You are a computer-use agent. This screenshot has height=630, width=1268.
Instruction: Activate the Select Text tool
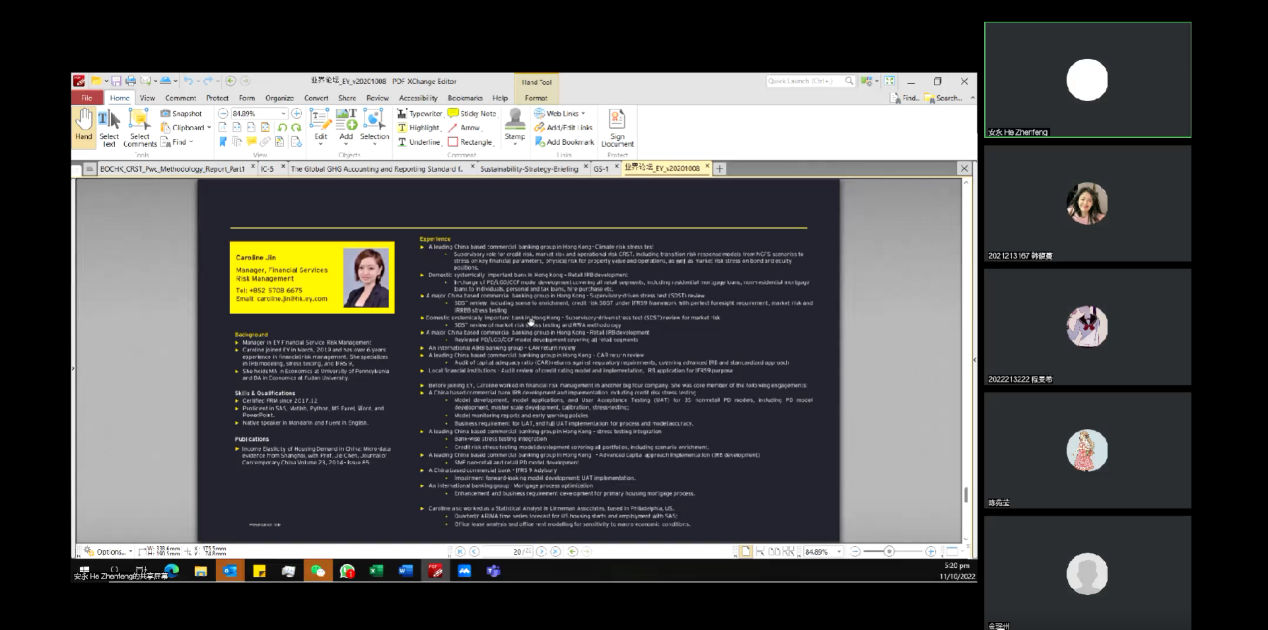(109, 125)
